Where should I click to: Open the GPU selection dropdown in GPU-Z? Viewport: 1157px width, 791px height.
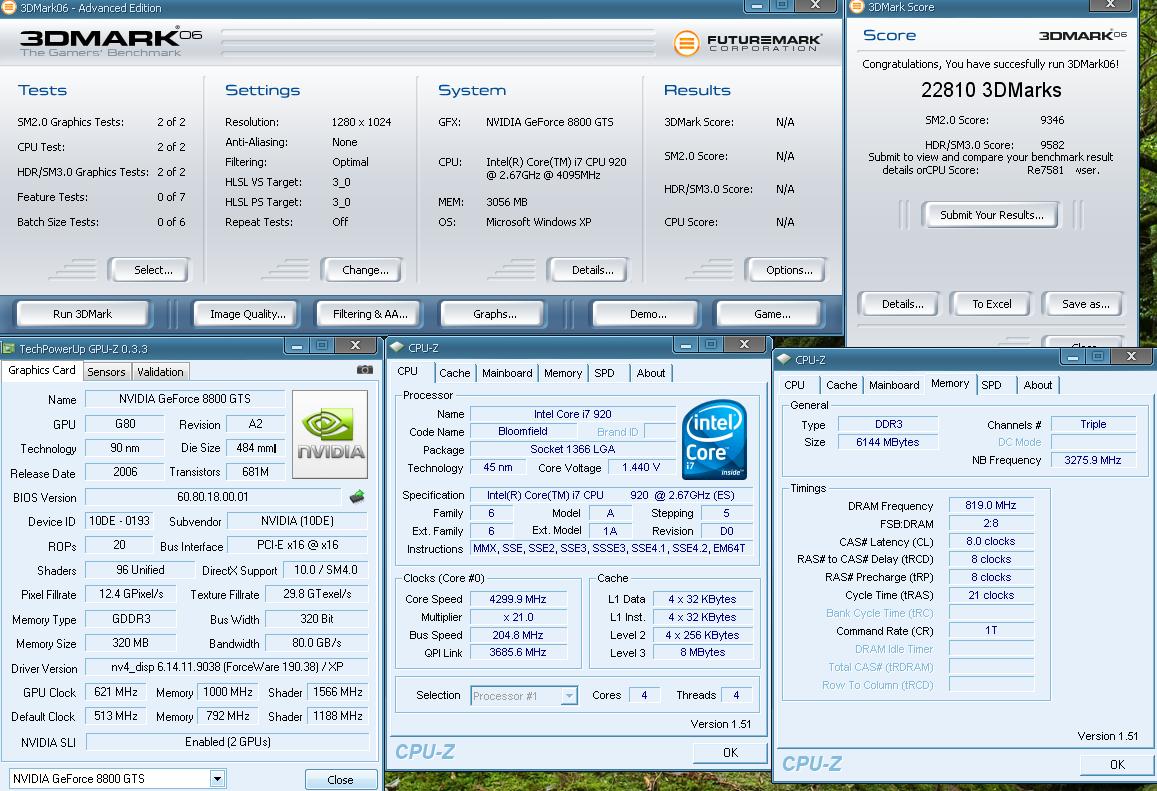tap(217, 778)
